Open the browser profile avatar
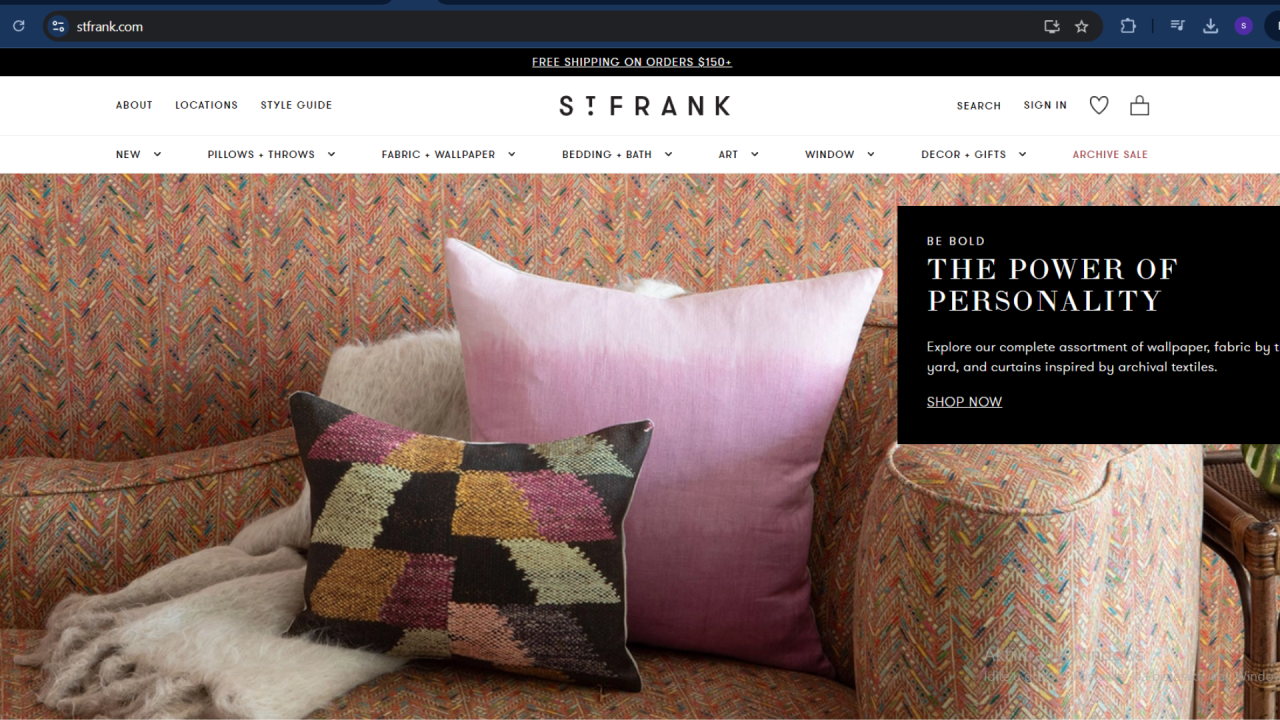 [1243, 26]
